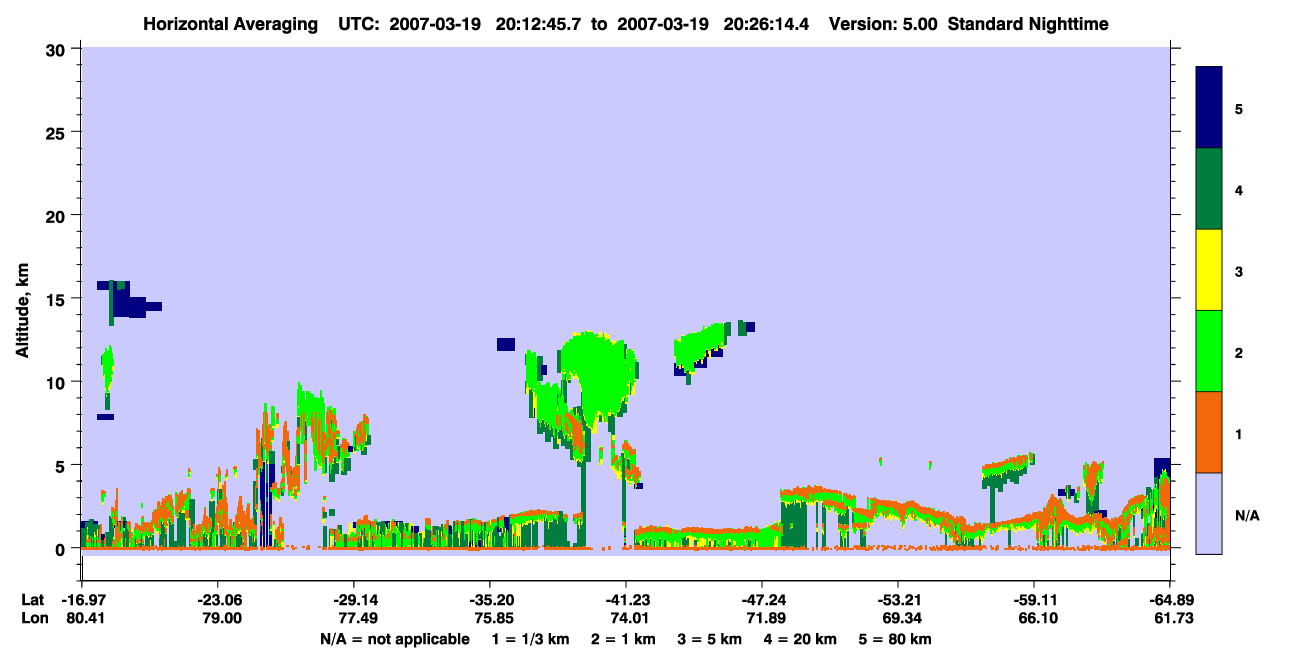Click latitude value -53.21
1300x667 pixels.
(898, 600)
